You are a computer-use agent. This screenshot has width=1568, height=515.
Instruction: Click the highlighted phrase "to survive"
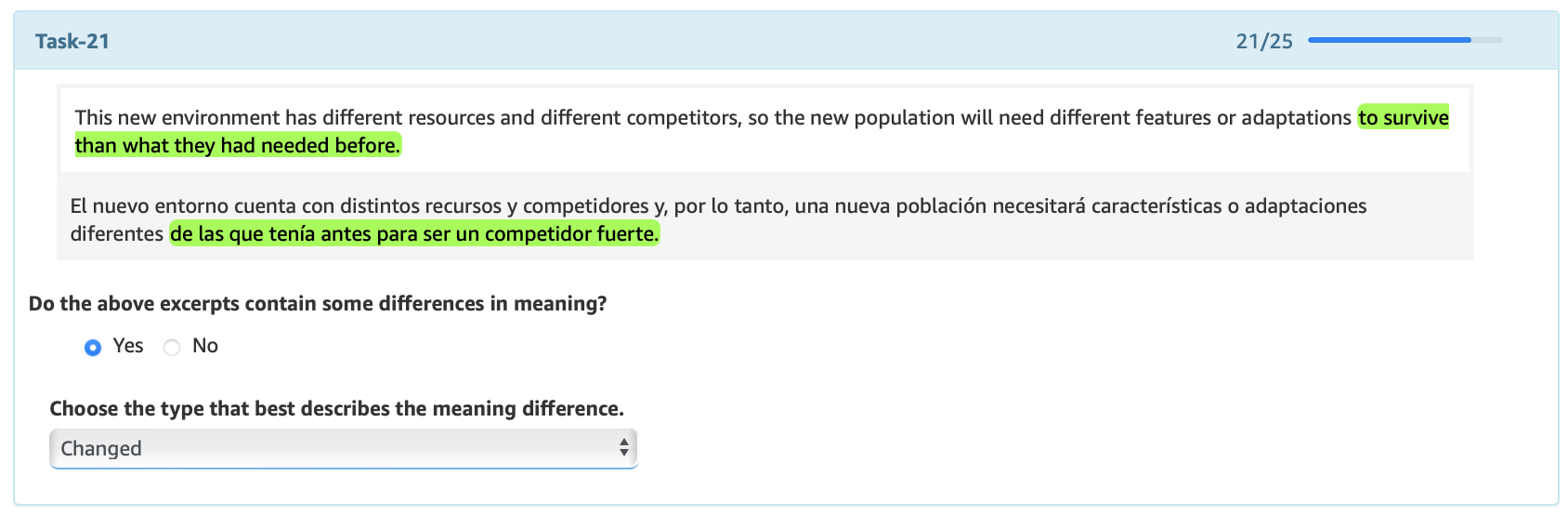click(1403, 117)
